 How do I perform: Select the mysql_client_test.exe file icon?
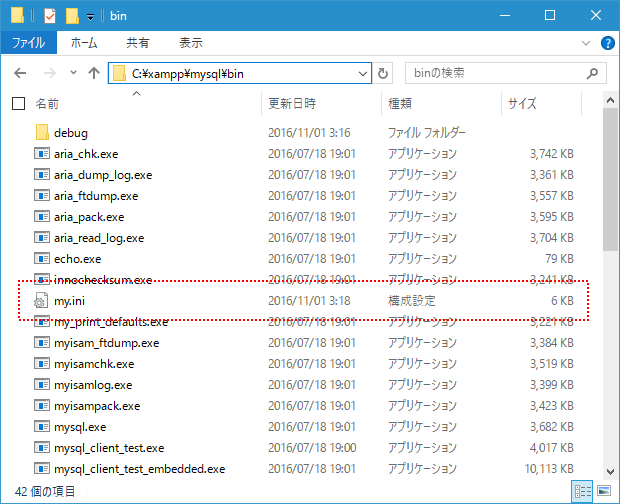click(42, 447)
